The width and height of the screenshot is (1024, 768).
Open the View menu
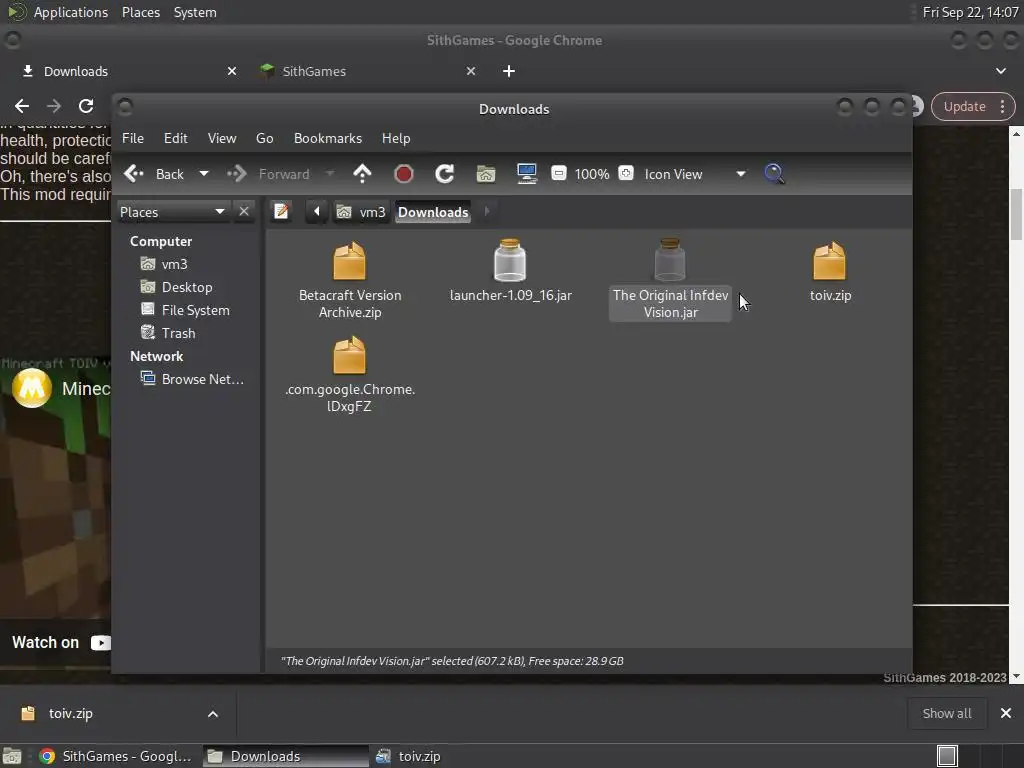(x=222, y=138)
